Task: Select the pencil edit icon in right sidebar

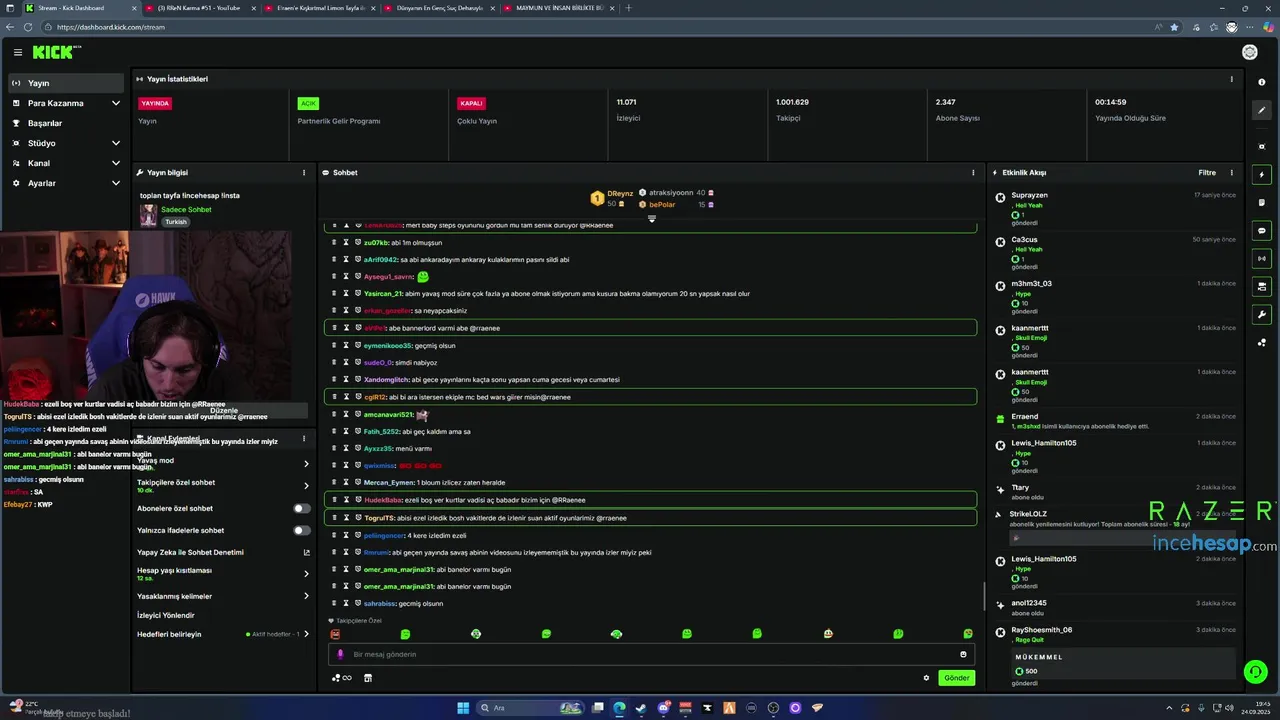Action: (x=1261, y=110)
